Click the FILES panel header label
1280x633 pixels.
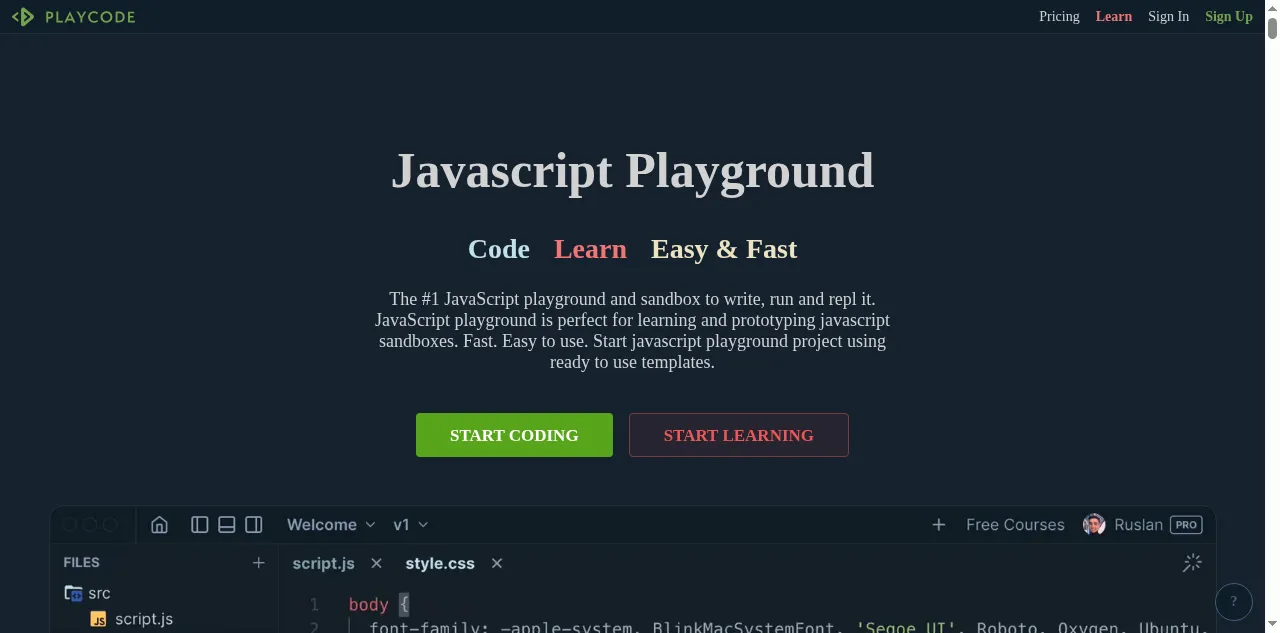pos(81,563)
